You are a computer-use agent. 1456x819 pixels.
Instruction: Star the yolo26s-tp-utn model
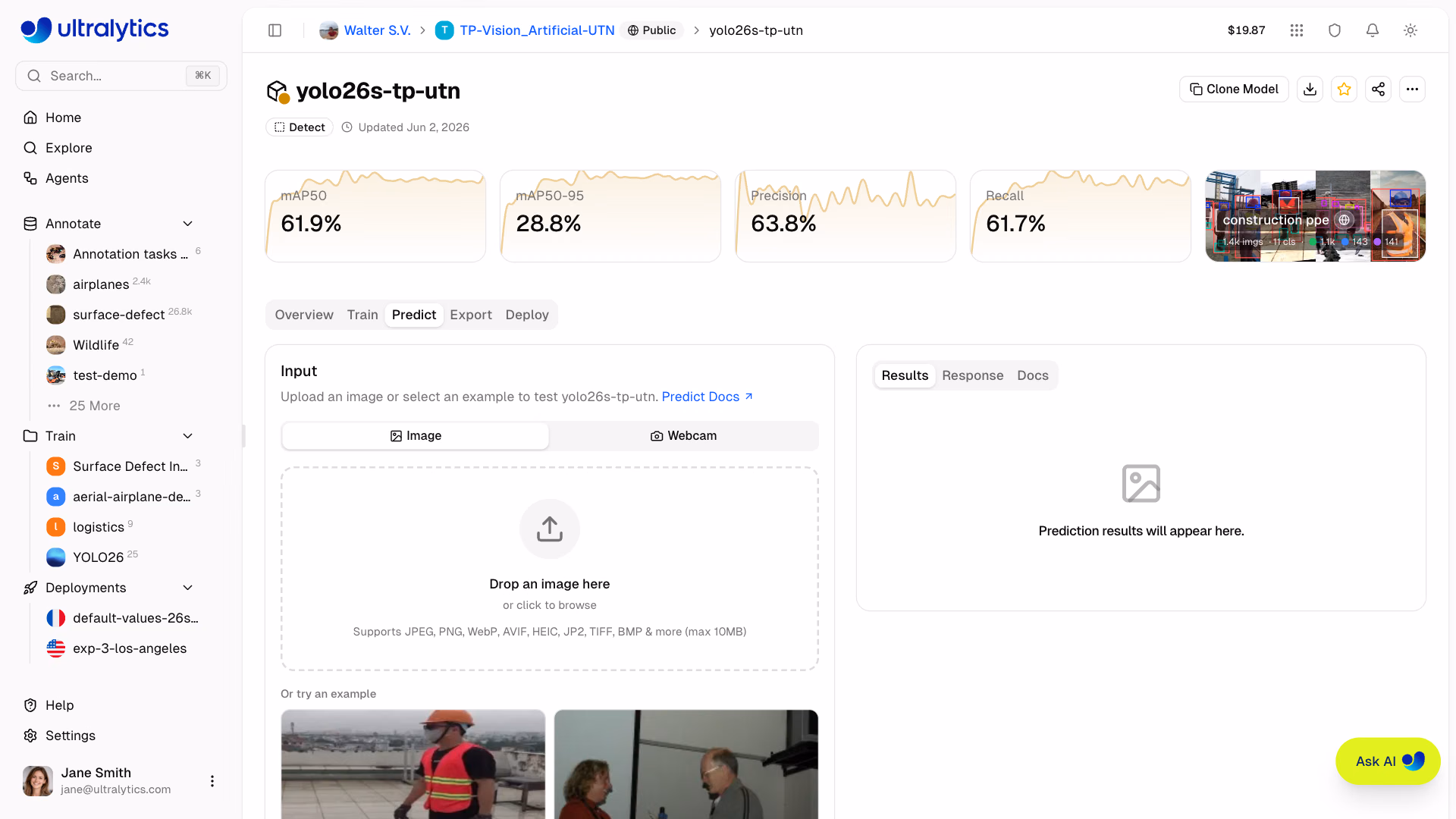[1344, 89]
